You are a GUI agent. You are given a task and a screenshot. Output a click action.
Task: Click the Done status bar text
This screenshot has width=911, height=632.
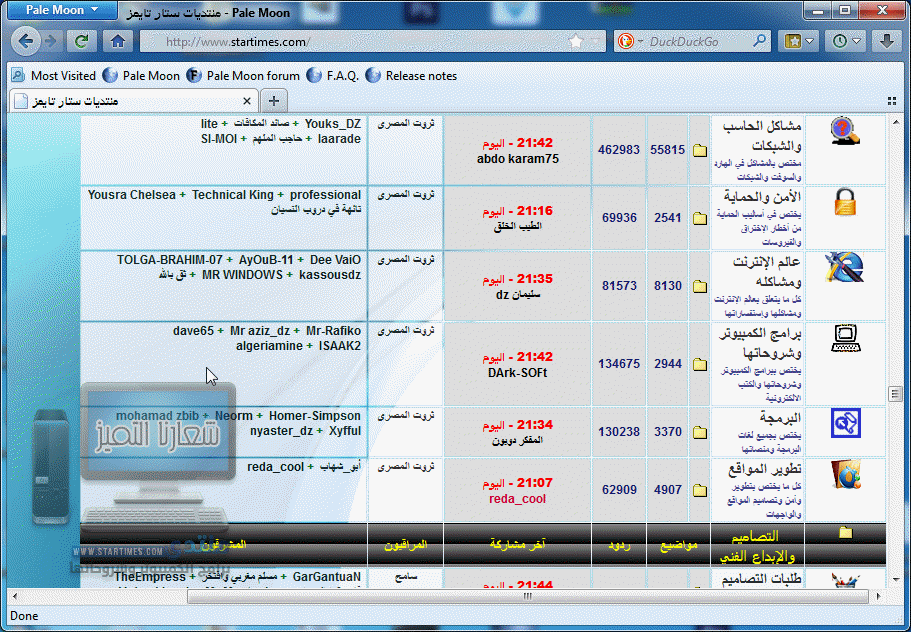coord(24,616)
